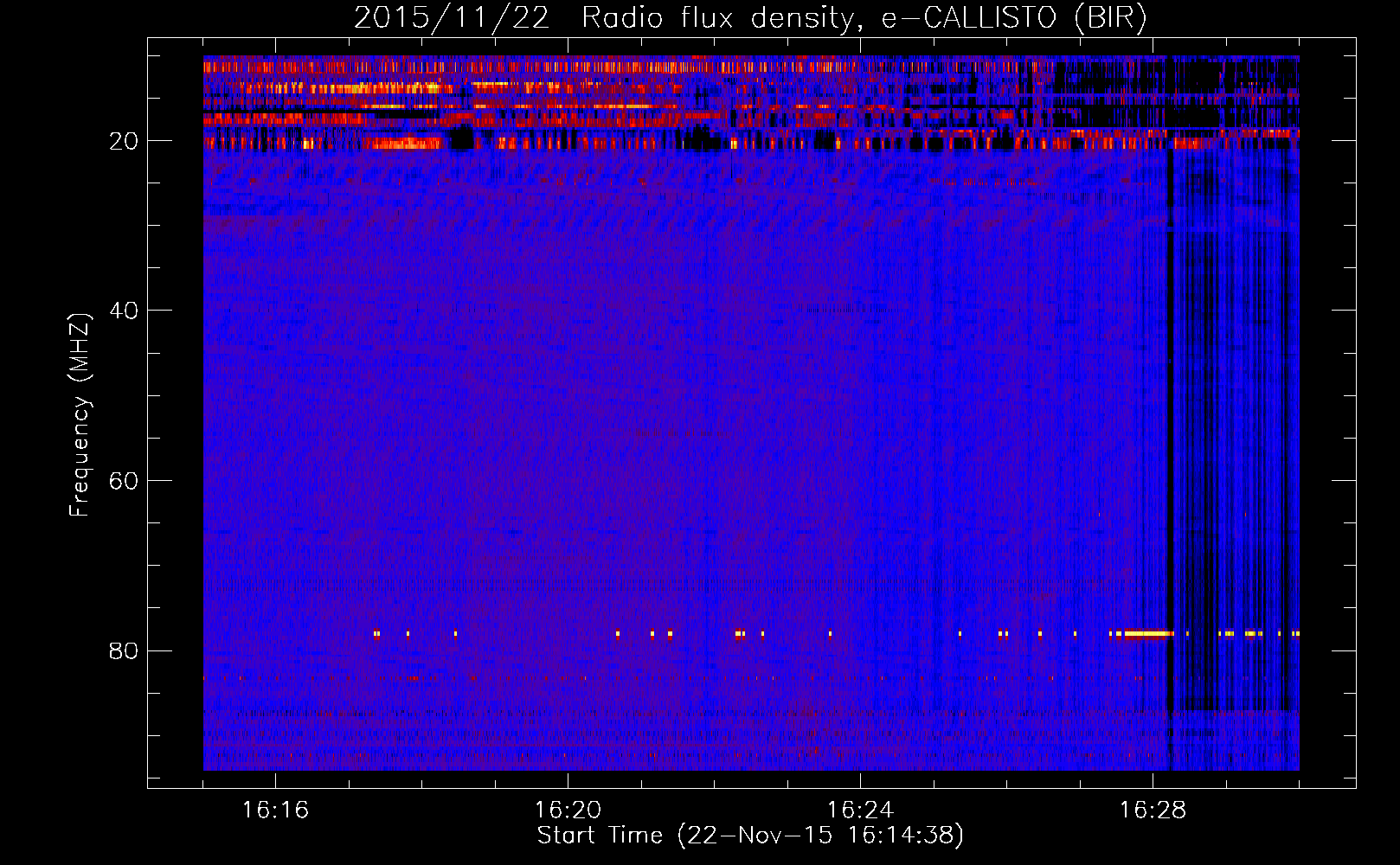
Task: Click the black gap in the 20 MHz band near 16:18
Action: point(462,139)
